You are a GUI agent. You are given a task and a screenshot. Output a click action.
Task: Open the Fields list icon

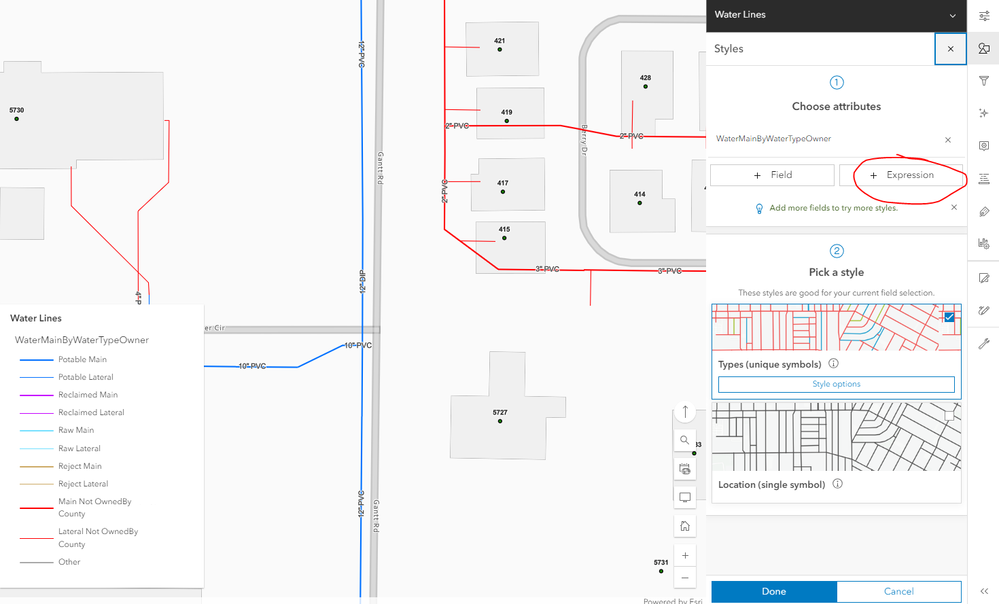[x=984, y=178]
